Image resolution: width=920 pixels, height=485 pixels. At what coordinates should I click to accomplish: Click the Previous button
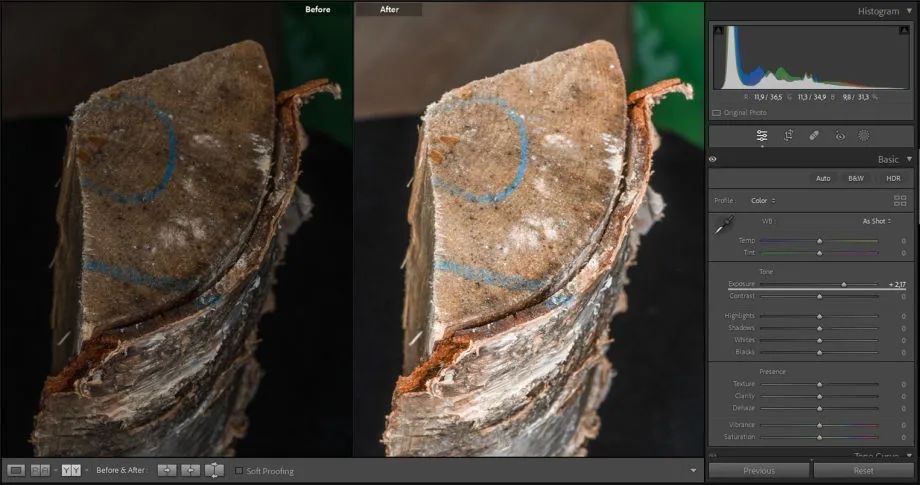click(x=759, y=470)
